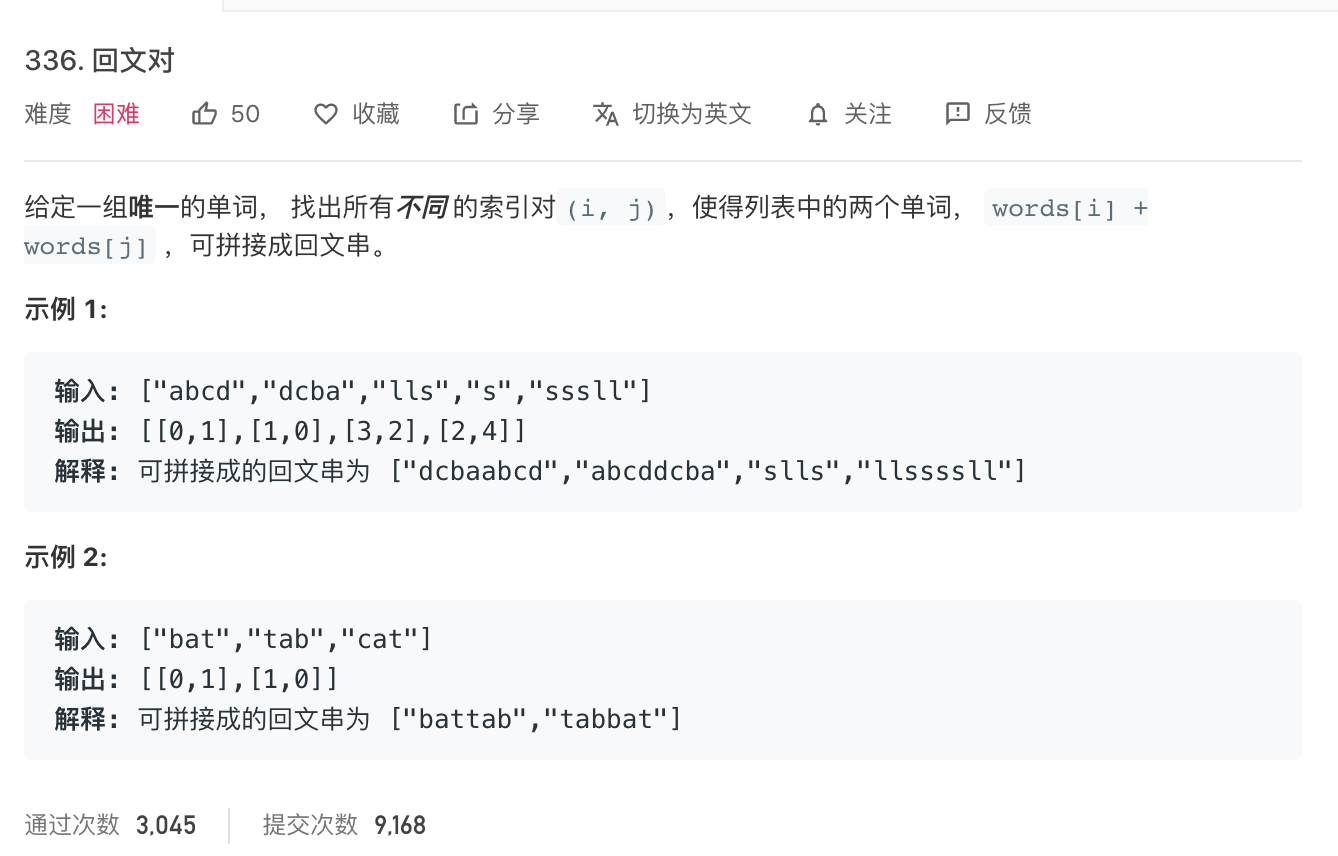Click the 示例 1 input line
The image size is (1338, 856).
[353, 390]
